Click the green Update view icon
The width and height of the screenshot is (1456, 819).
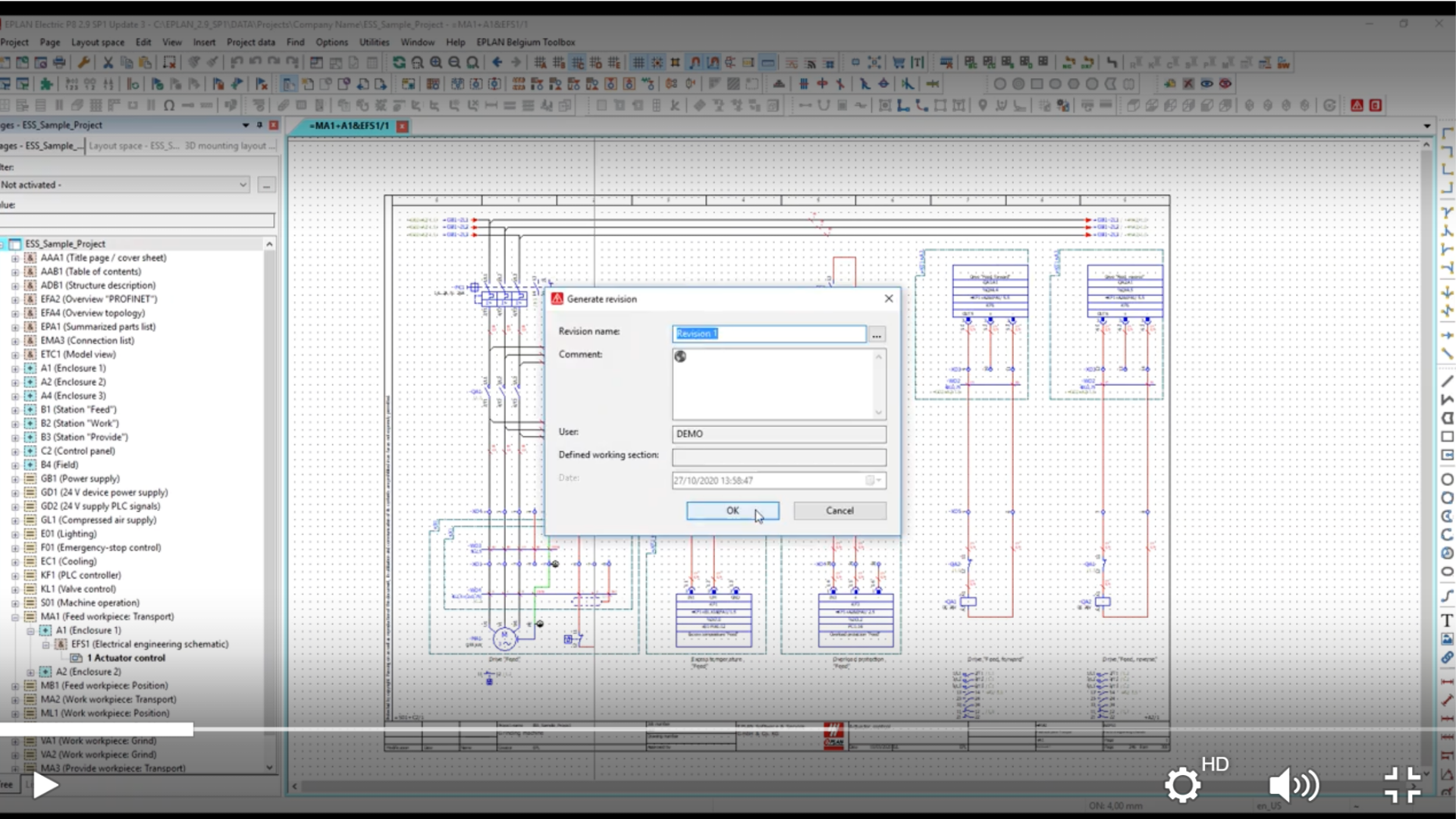[399, 63]
